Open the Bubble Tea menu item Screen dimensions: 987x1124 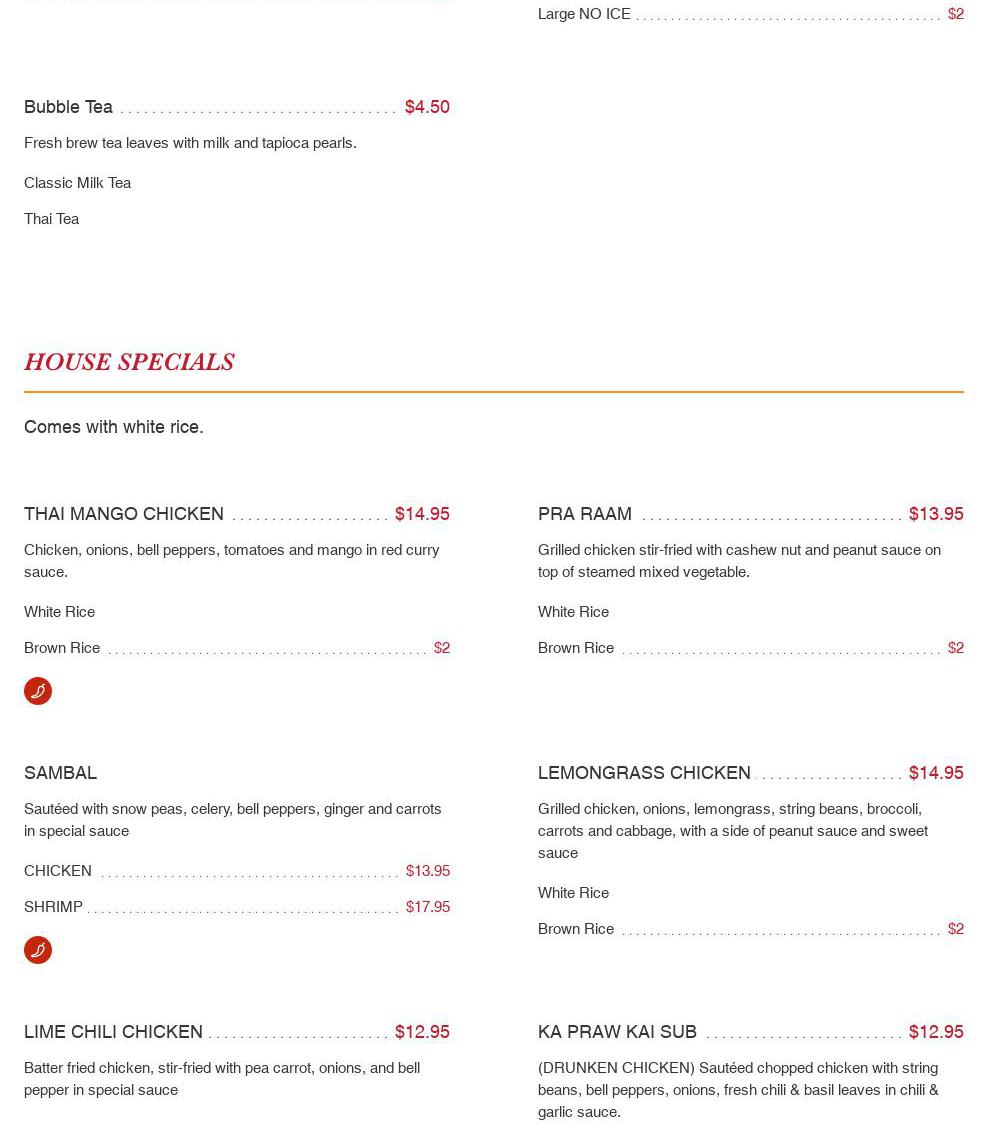69,107
